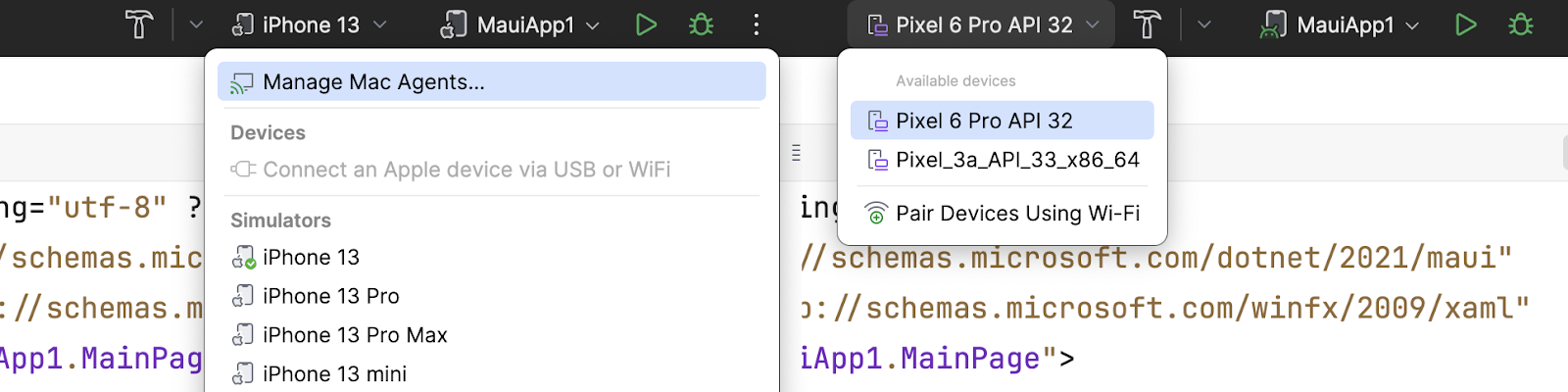This screenshot has height=392, width=1568.
Task: Pick the iPhone 13 Pro Max simulator
Action: tap(354, 335)
